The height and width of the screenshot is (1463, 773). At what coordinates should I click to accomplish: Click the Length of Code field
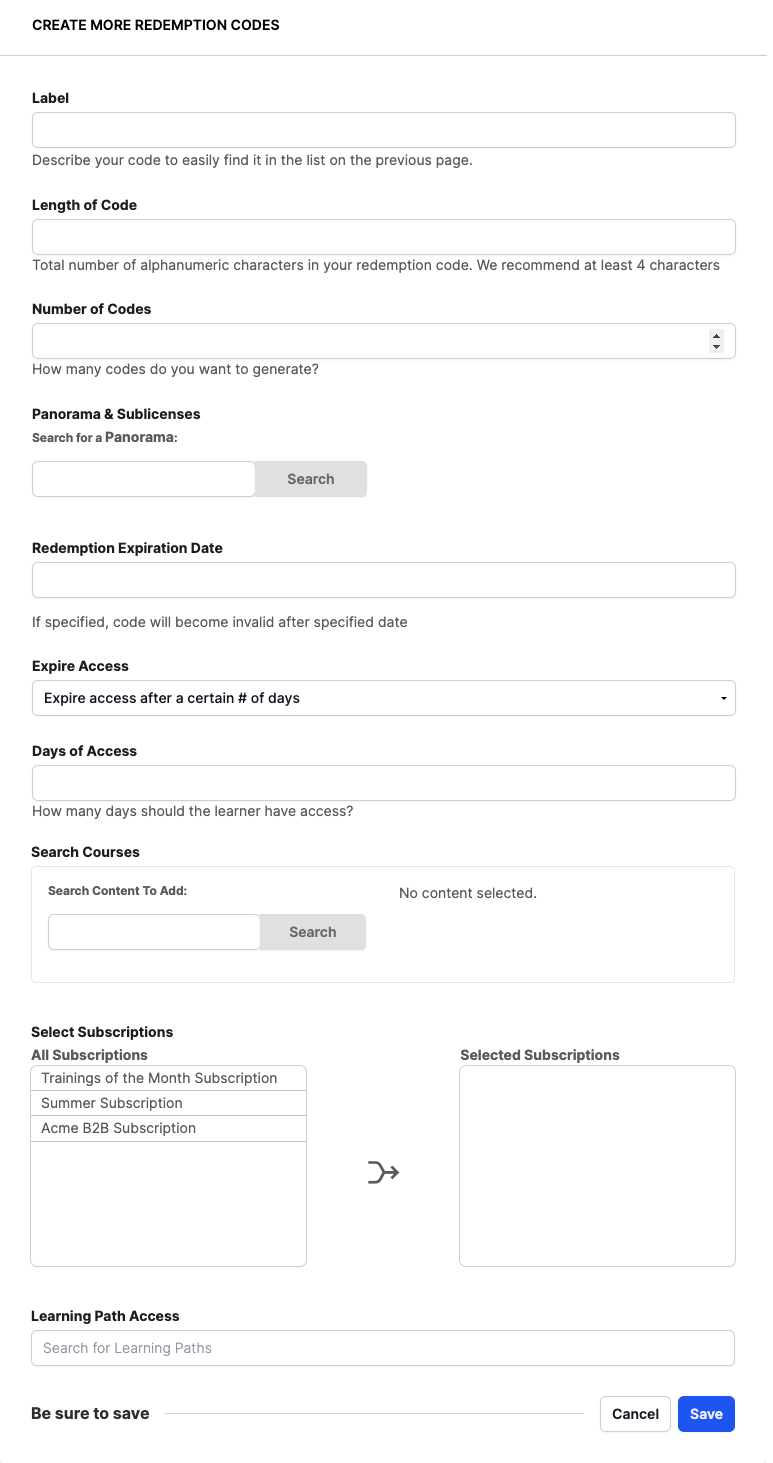(383, 236)
